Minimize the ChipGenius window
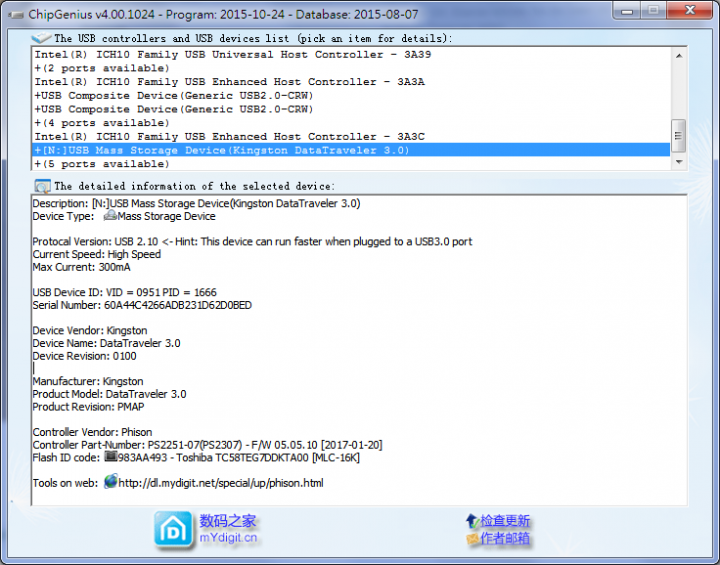 [626, 10]
